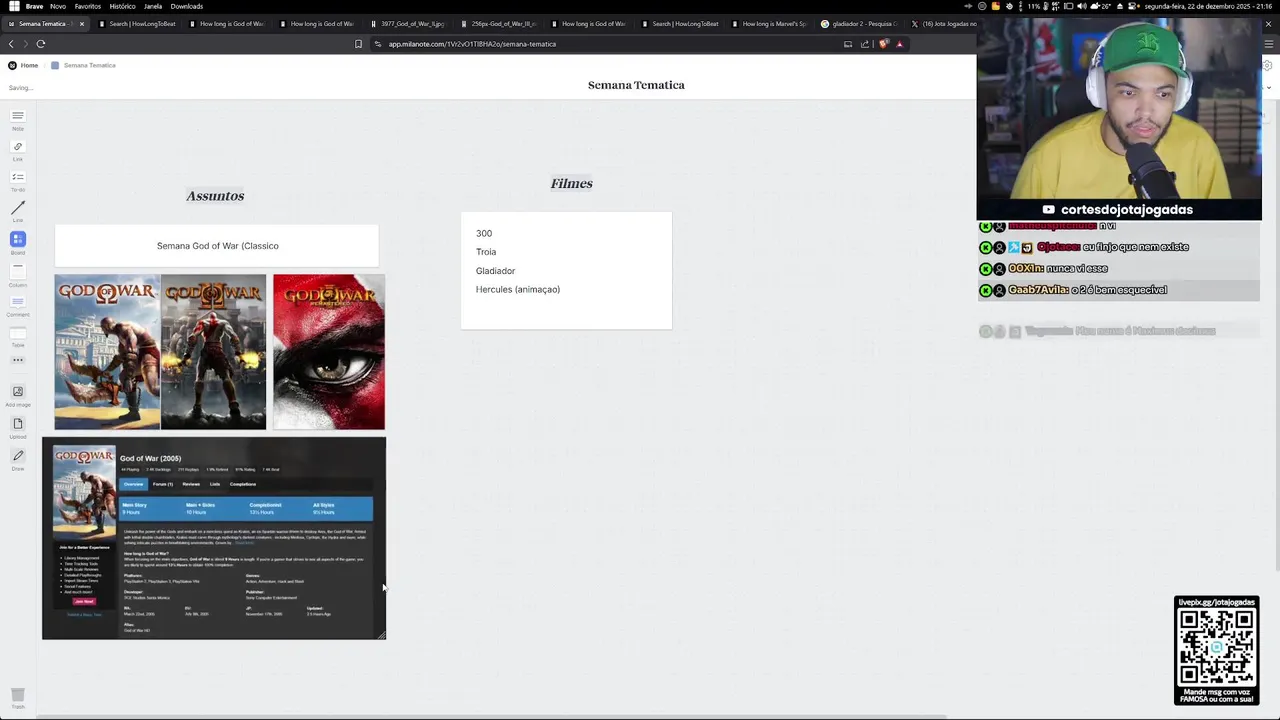
Task: Click the OOXIn chat message
Action: click(1044, 269)
